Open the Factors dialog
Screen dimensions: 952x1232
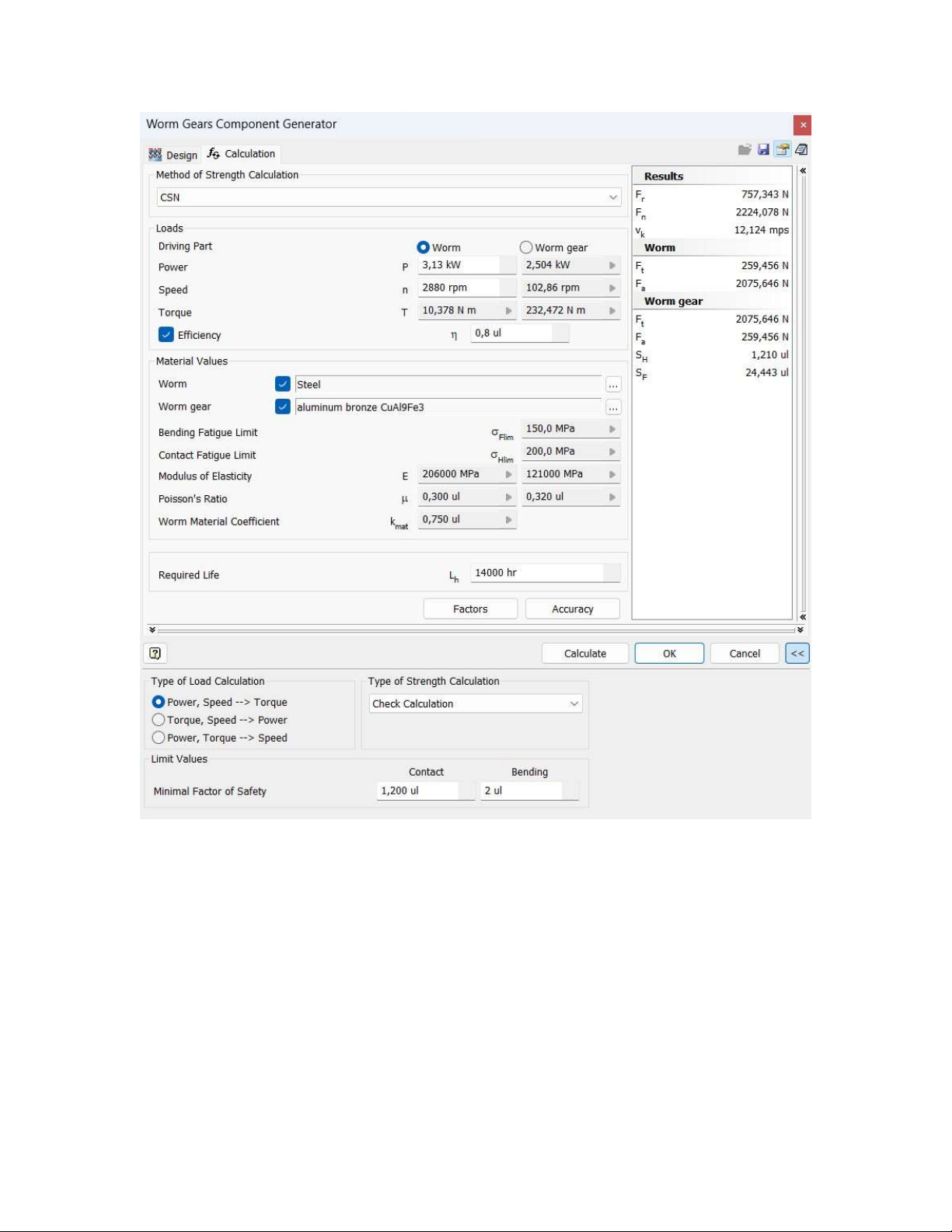[x=470, y=609]
